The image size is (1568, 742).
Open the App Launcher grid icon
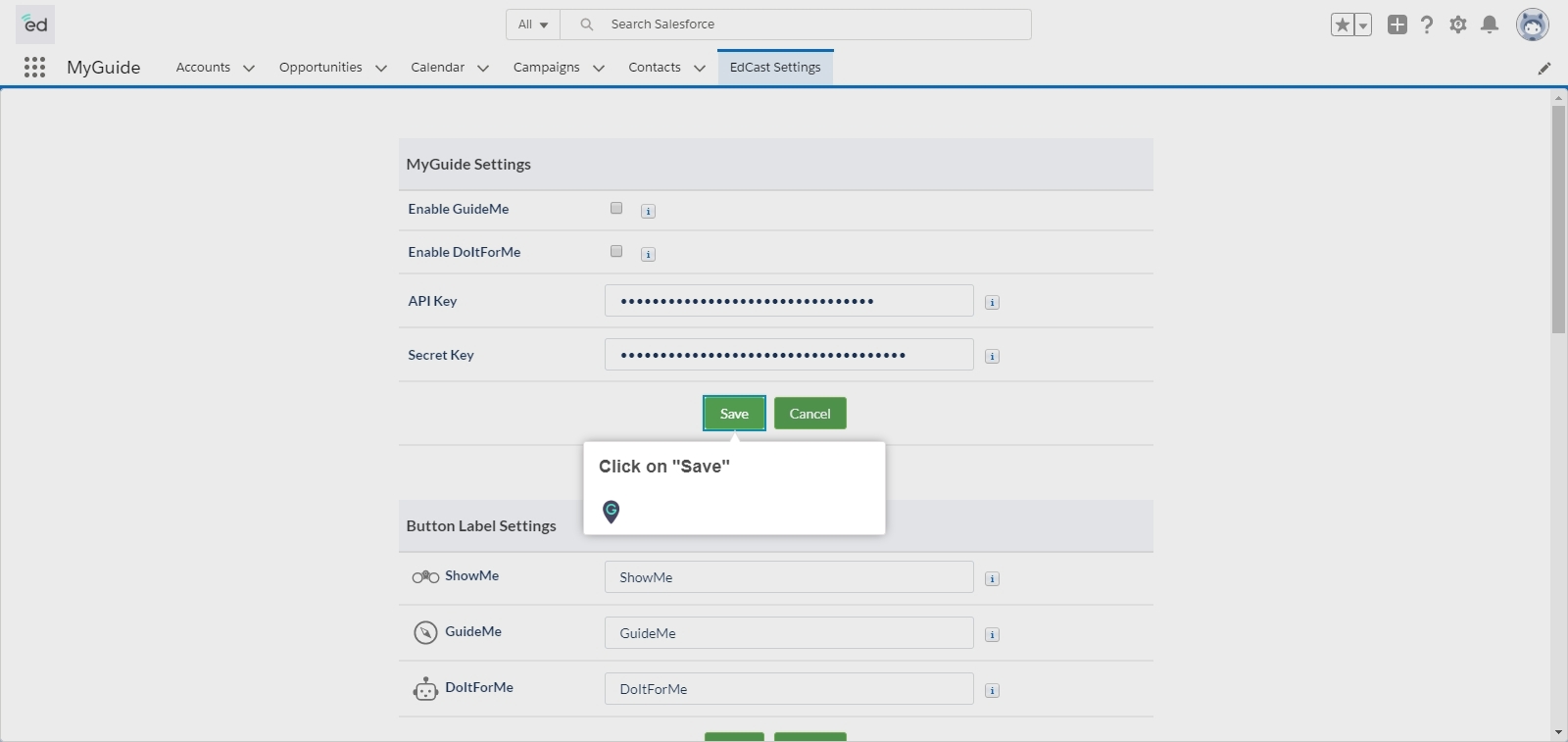pyautogui.click(x=34, y=67)
